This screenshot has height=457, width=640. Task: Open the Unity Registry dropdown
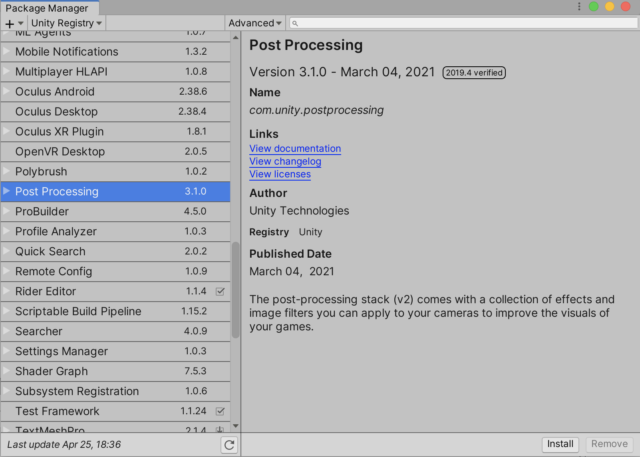coord(67,23)
